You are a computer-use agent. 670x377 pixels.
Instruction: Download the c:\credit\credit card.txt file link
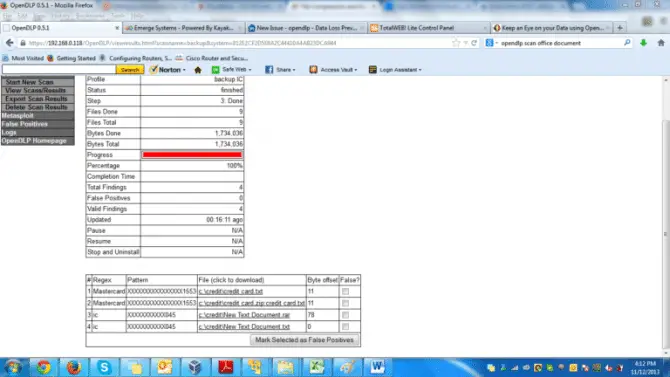pos(231,292)
